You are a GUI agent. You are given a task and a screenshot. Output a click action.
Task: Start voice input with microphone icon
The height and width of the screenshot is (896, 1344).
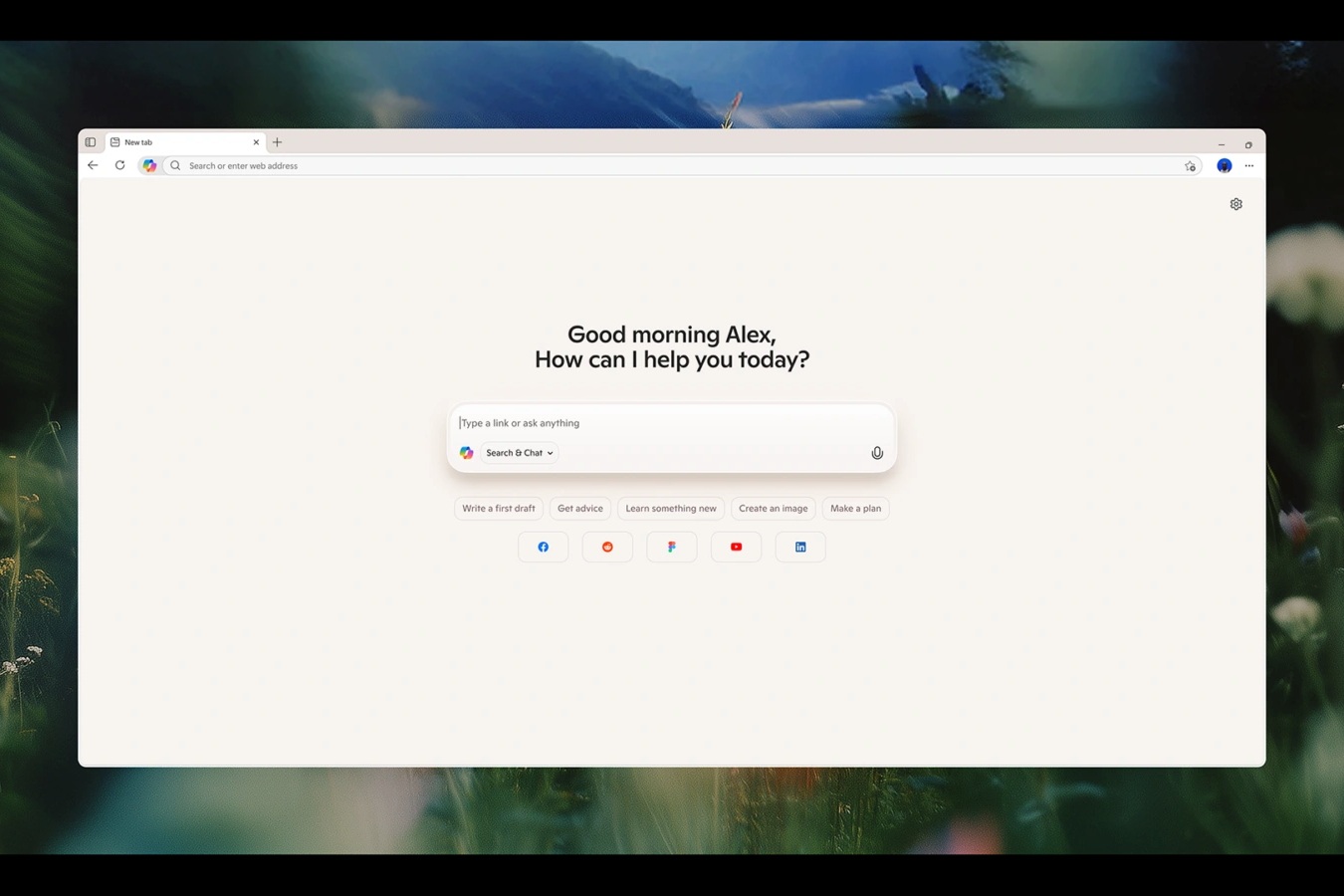pyautogui.click(x=877, y=453)
